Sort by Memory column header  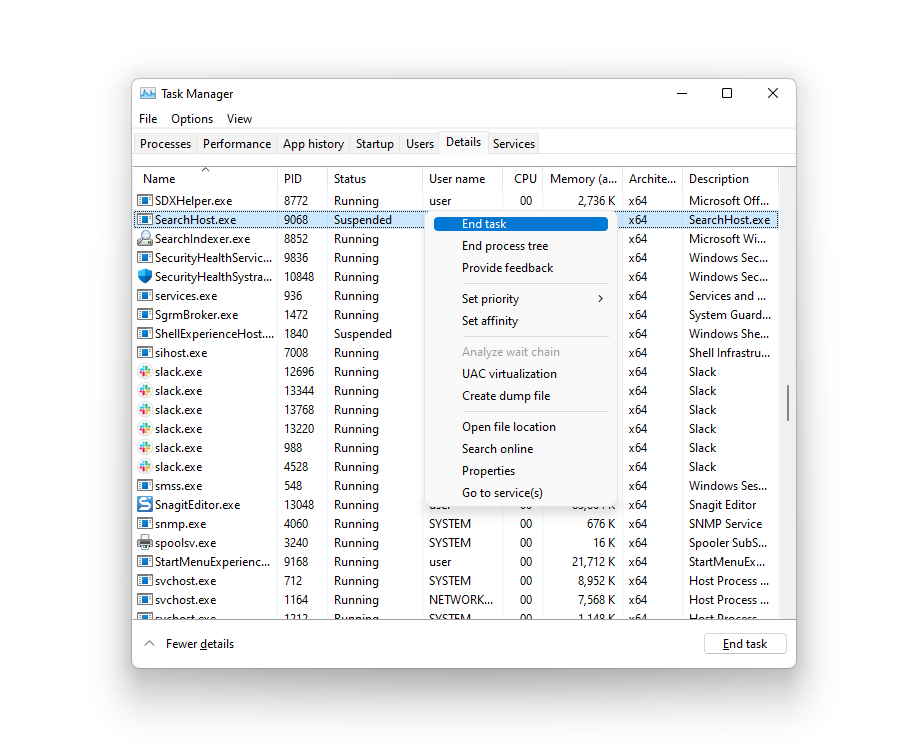(x=583, y=179)
